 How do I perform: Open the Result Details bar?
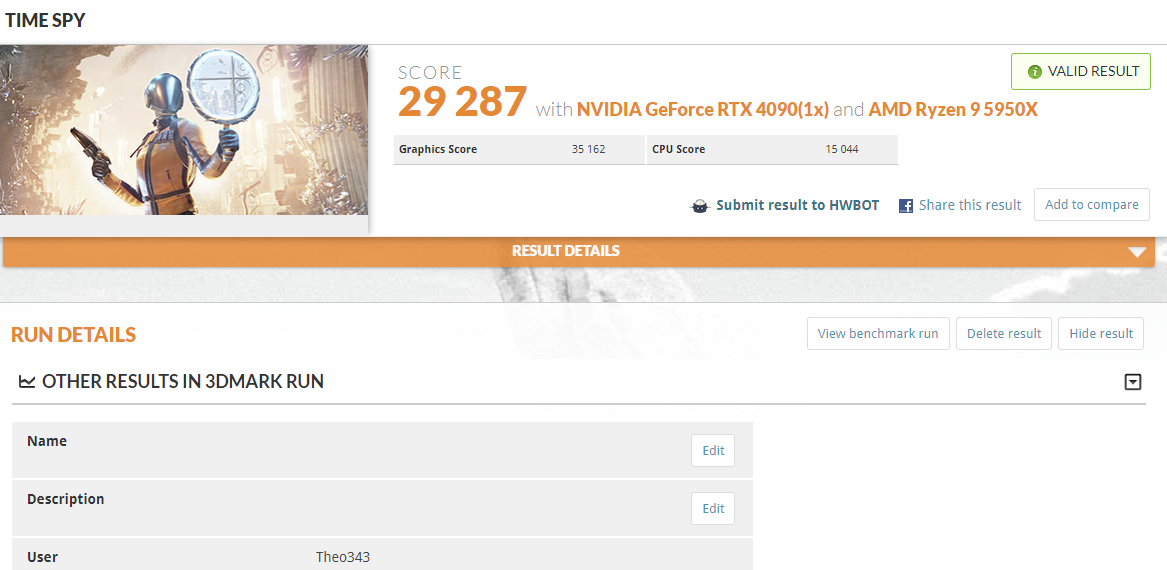coord(579,252)
